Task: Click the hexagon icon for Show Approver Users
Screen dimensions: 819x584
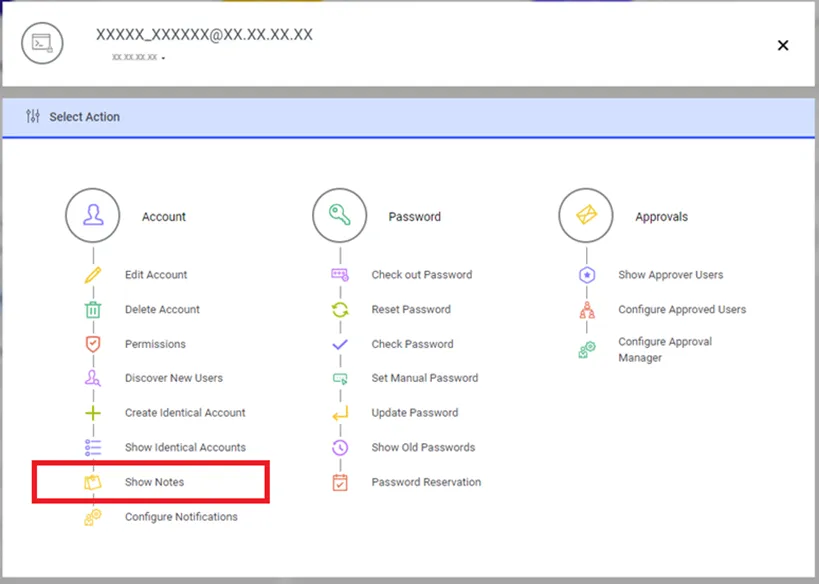Action: [x=587, y=275]
